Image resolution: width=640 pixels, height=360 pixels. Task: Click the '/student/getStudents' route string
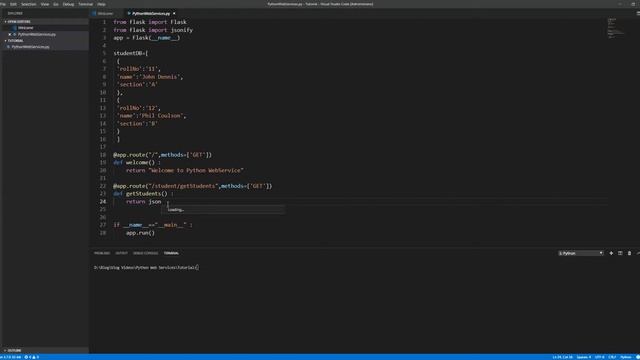click(x=183, y=186)
